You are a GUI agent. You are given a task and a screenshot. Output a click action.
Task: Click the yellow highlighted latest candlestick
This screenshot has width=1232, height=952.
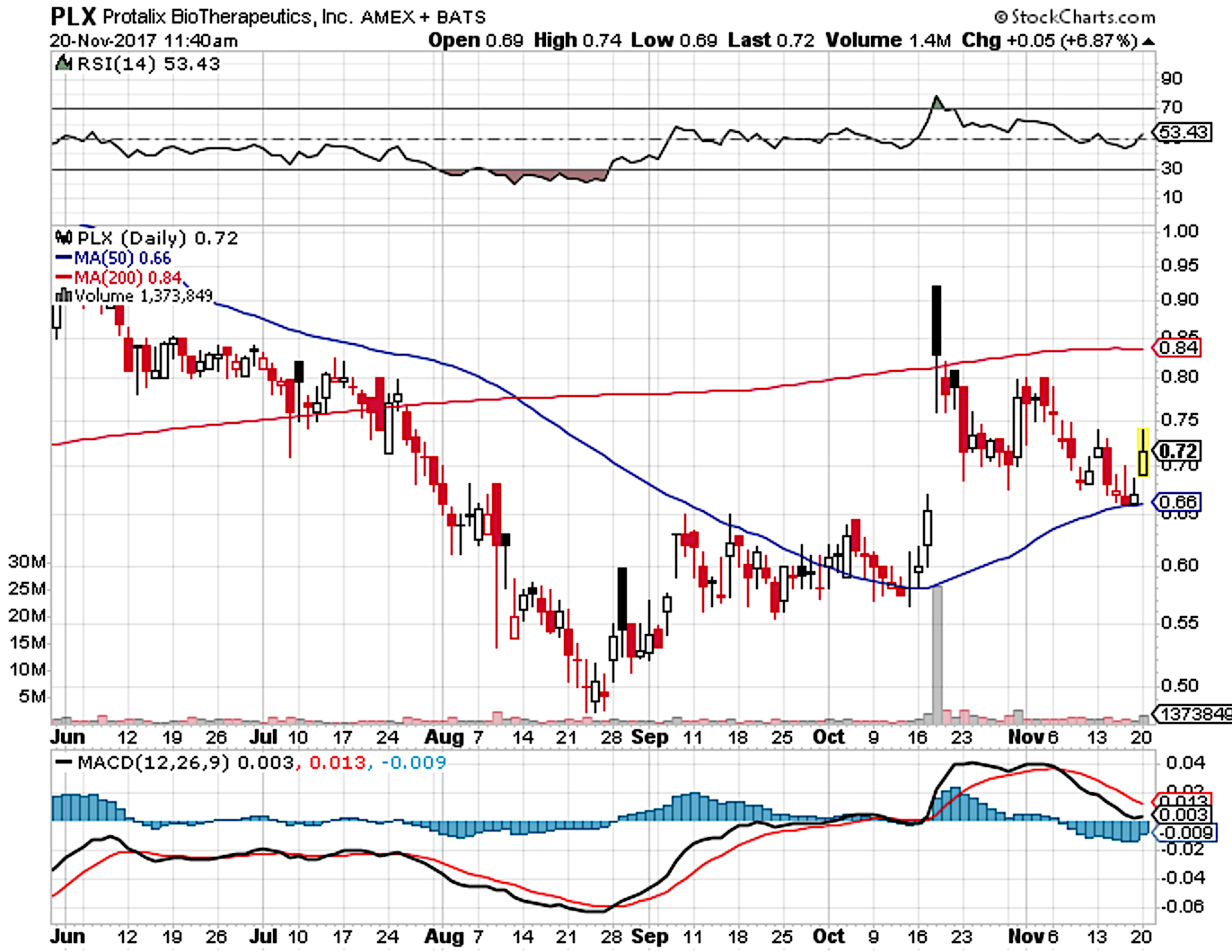1143,452
